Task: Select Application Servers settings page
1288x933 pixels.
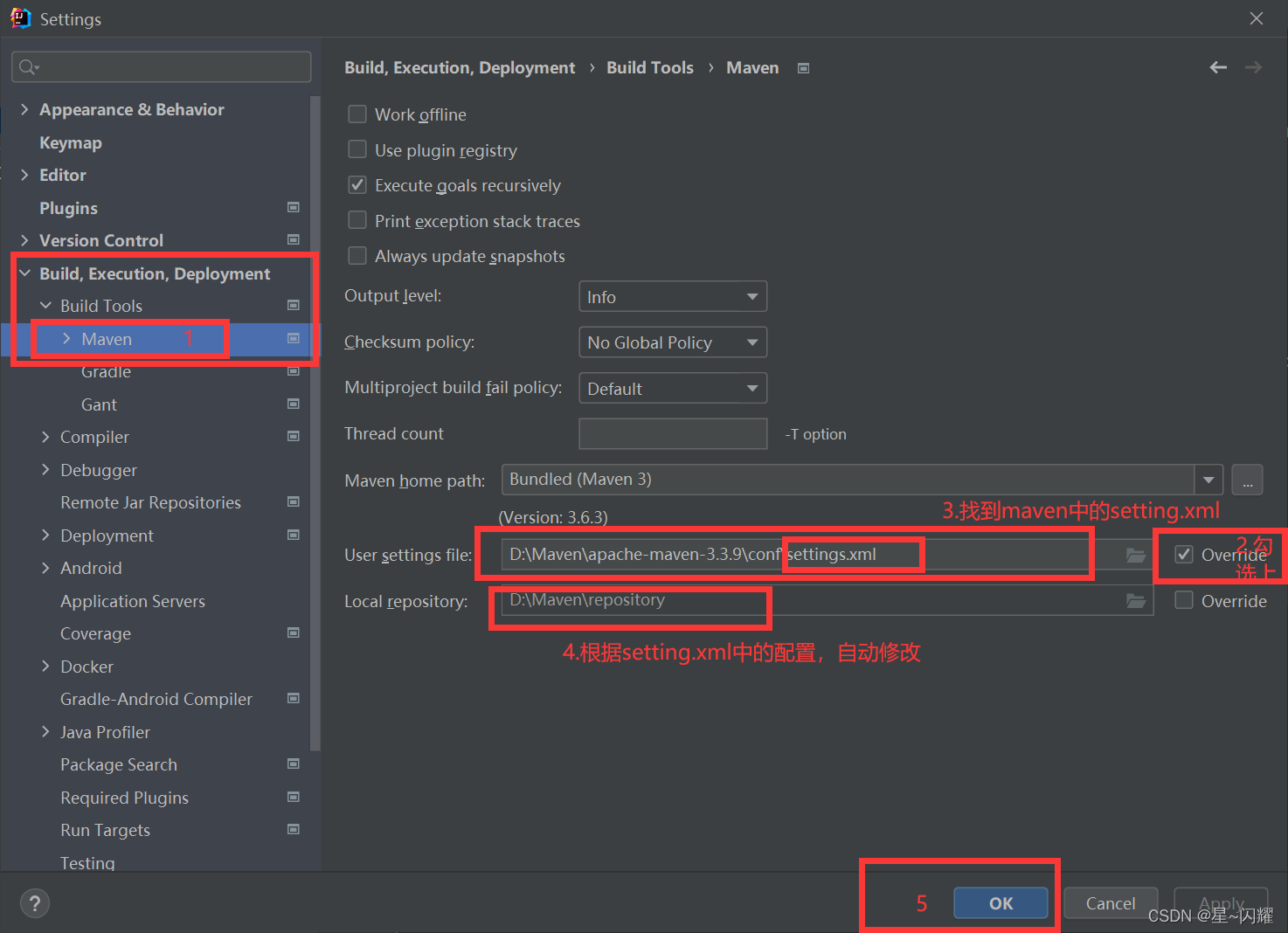Action: pyautogui.click(x=133, y=601)
